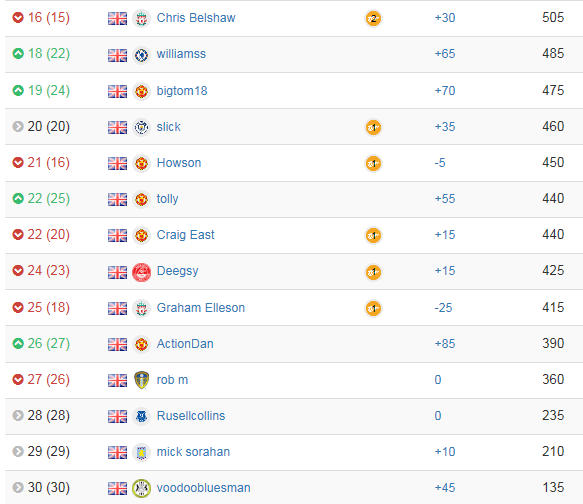This screenshot has height=504, width=583.
Task: Open the tolly player link
Action: 167,199
